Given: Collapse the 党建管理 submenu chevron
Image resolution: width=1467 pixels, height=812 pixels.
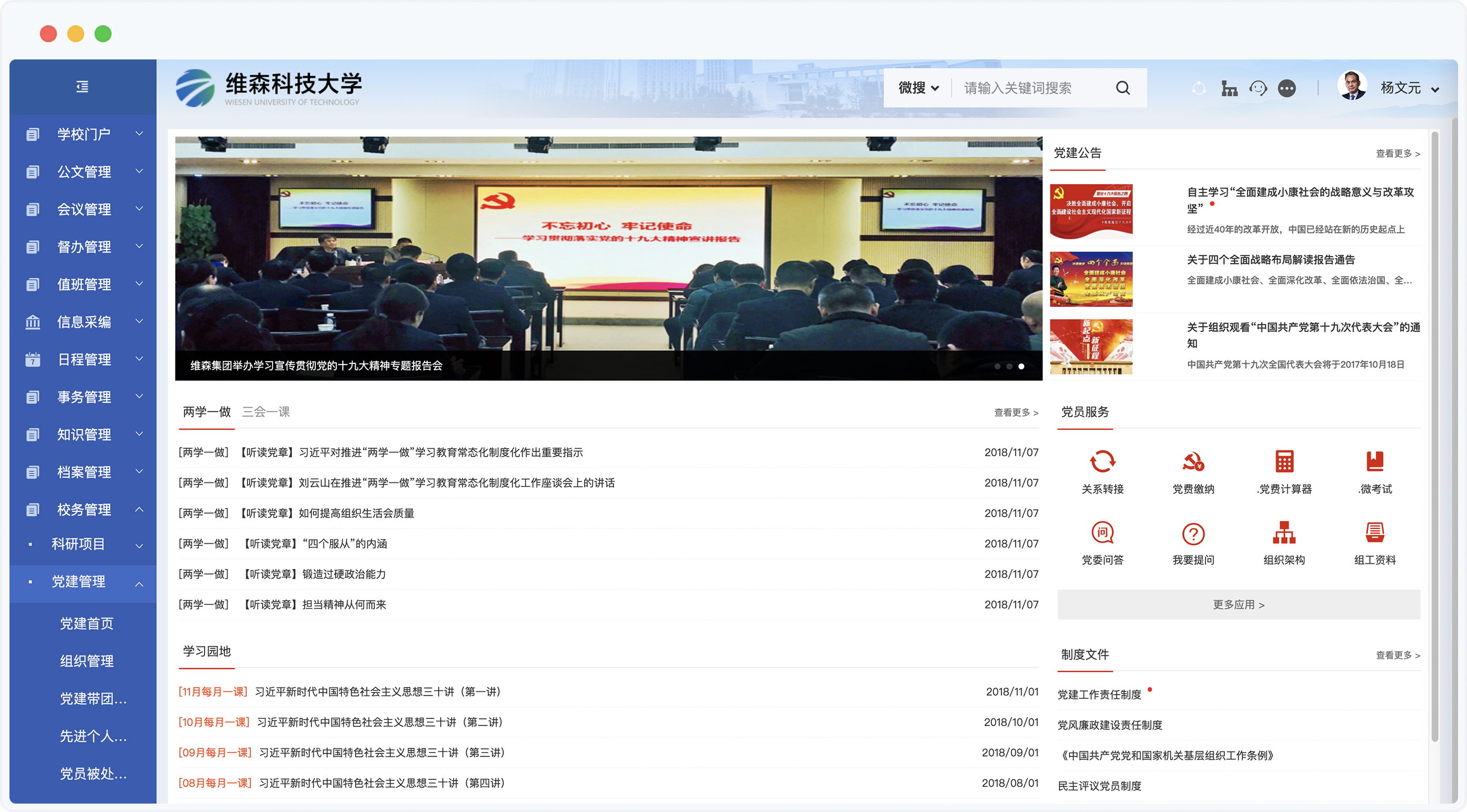Looking at the screenshot, I should coord(139,584).
